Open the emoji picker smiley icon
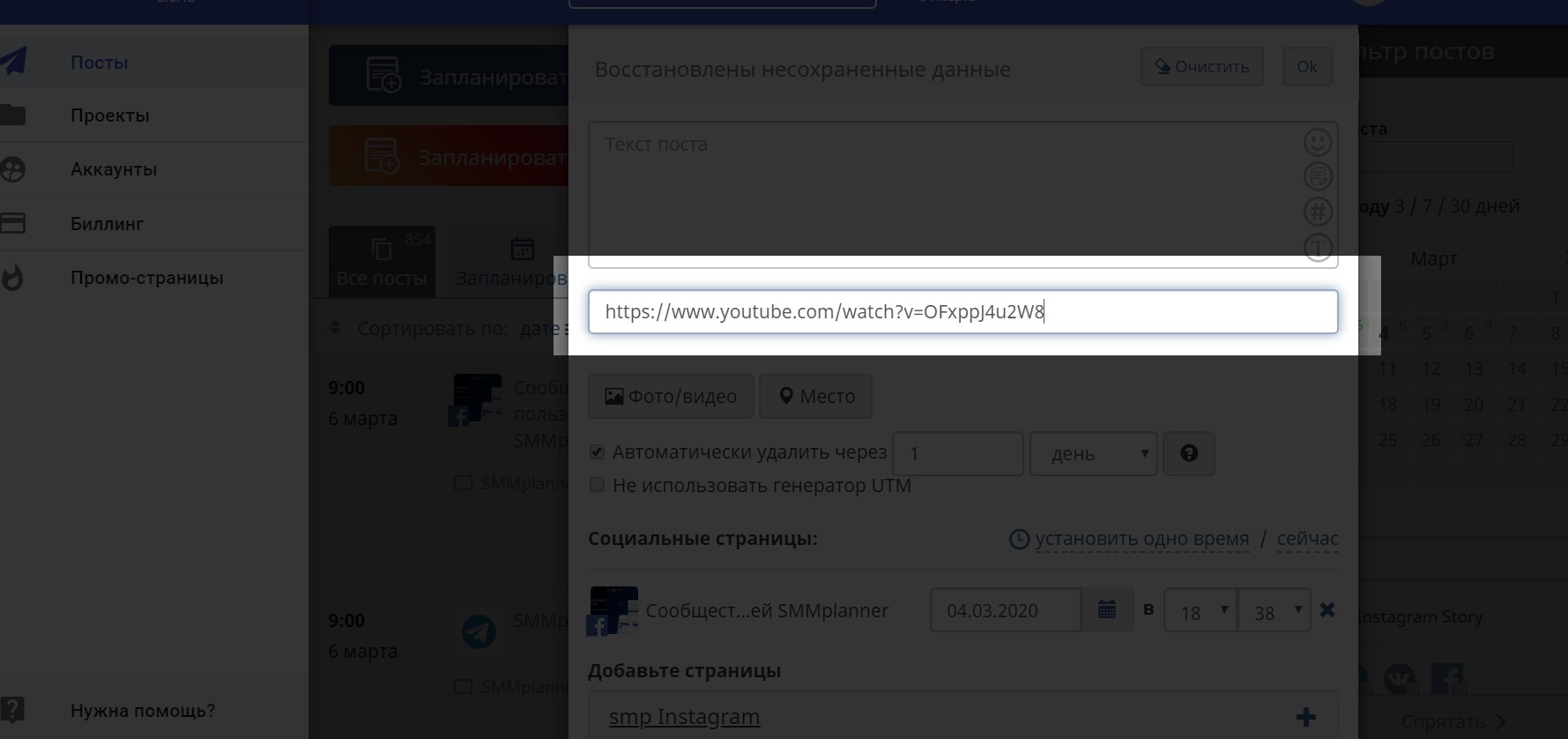The width and height of the screenshot is (1568, 739). (x=1318, y=142)
